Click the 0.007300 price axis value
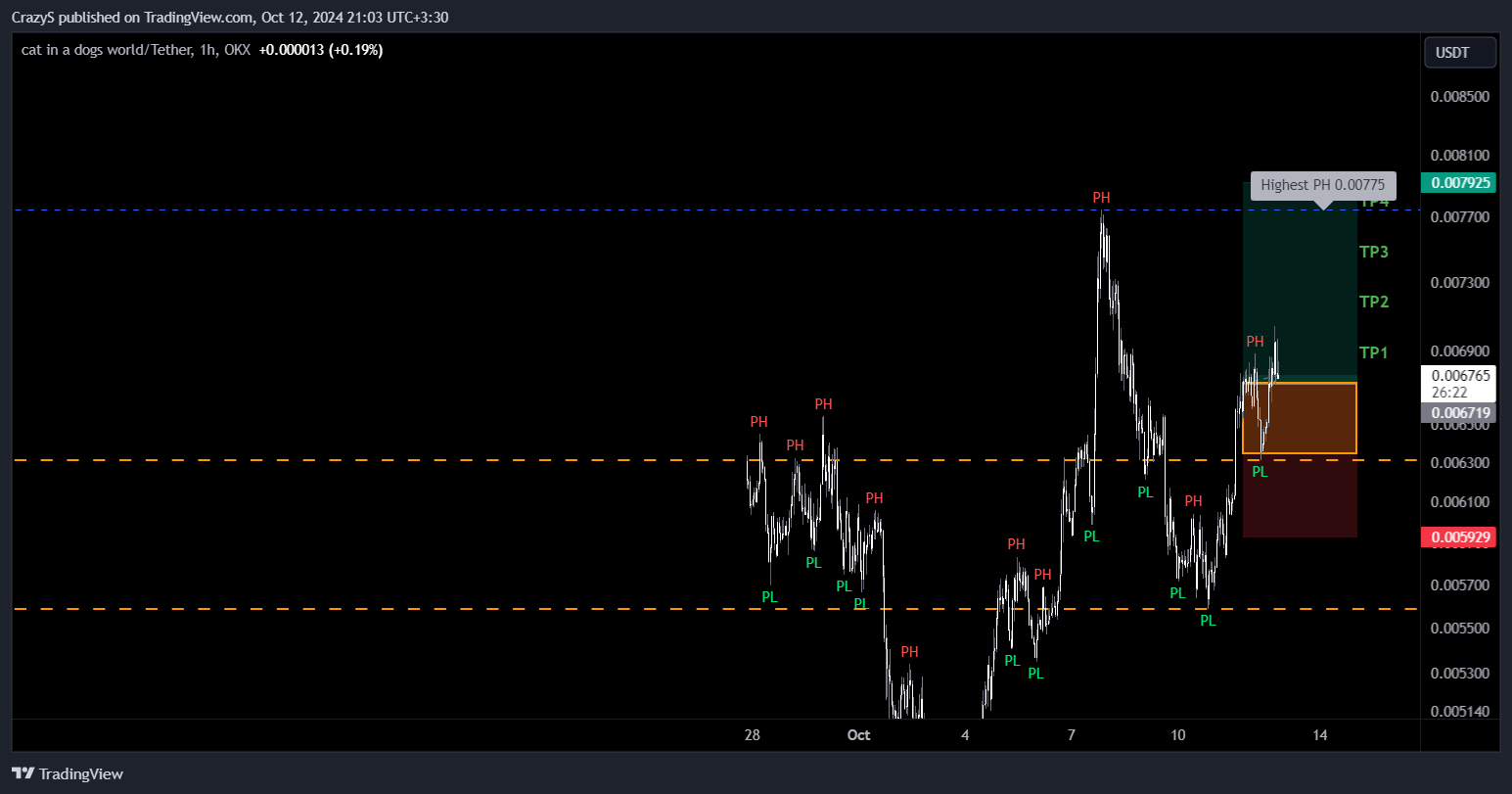This screenshot has width=1512, height=794. (x=1460, y=282)
